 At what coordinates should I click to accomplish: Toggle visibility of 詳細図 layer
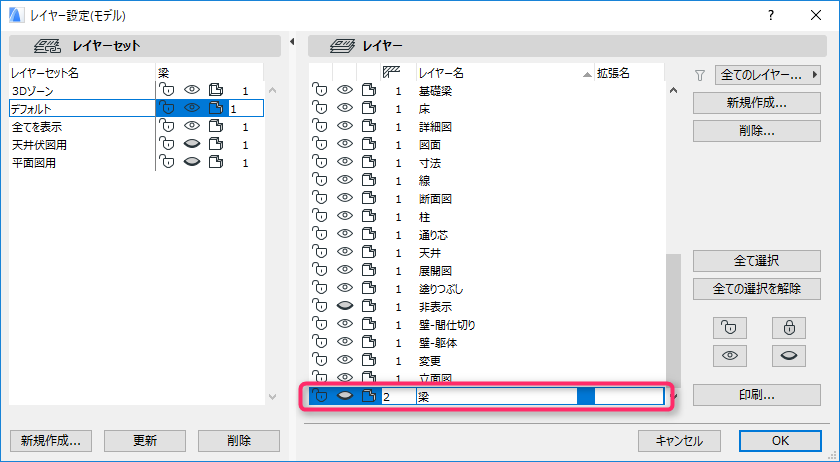coord(344,126)
